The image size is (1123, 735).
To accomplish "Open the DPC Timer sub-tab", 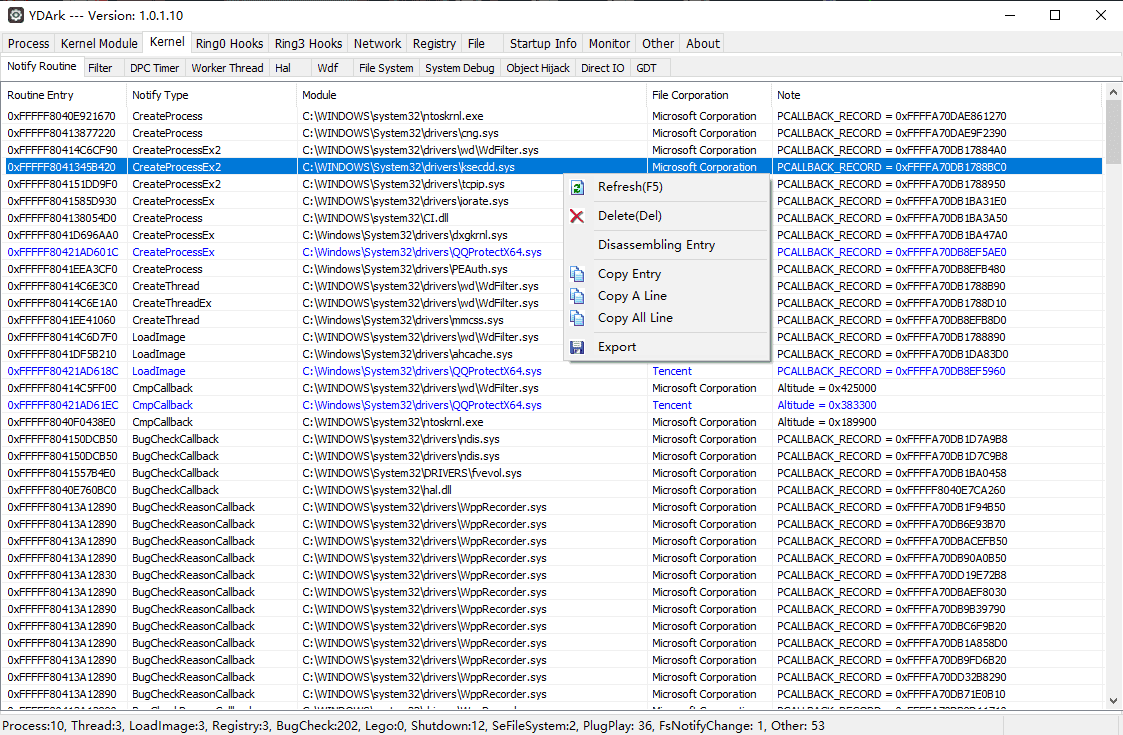I will click(x=155, y=68).
